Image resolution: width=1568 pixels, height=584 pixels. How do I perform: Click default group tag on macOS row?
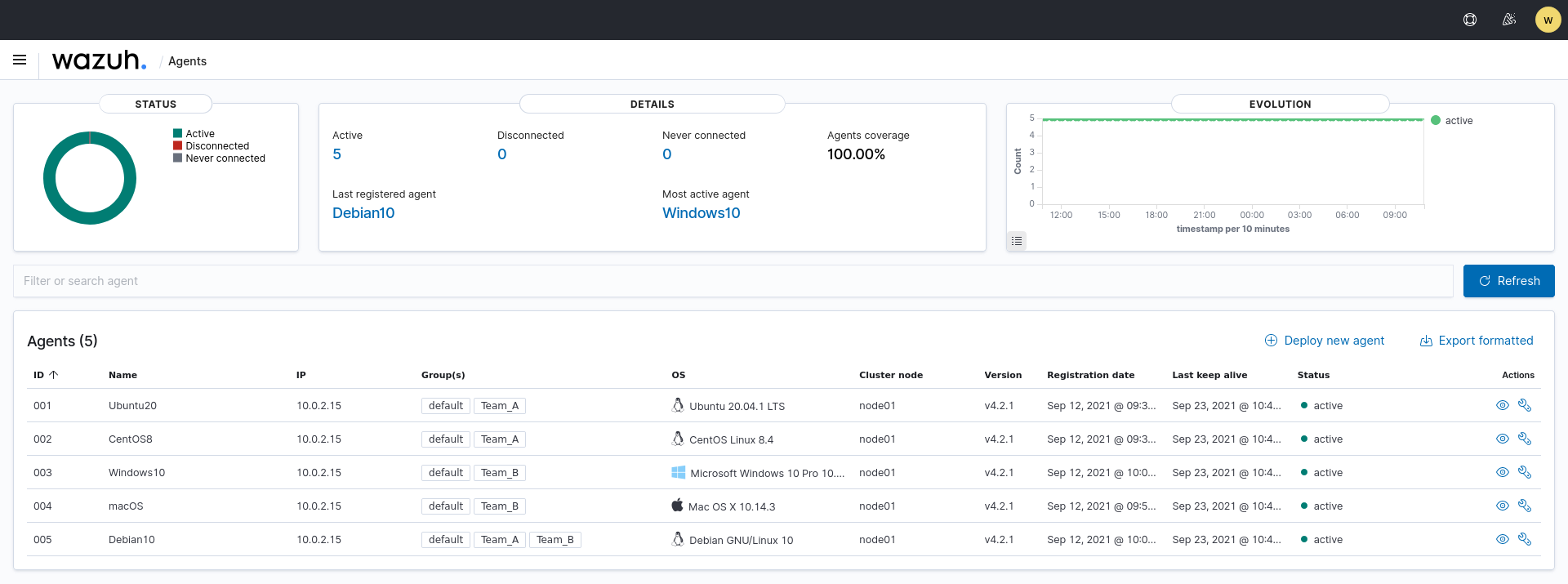pyautogui.click(x=446, y=506)
